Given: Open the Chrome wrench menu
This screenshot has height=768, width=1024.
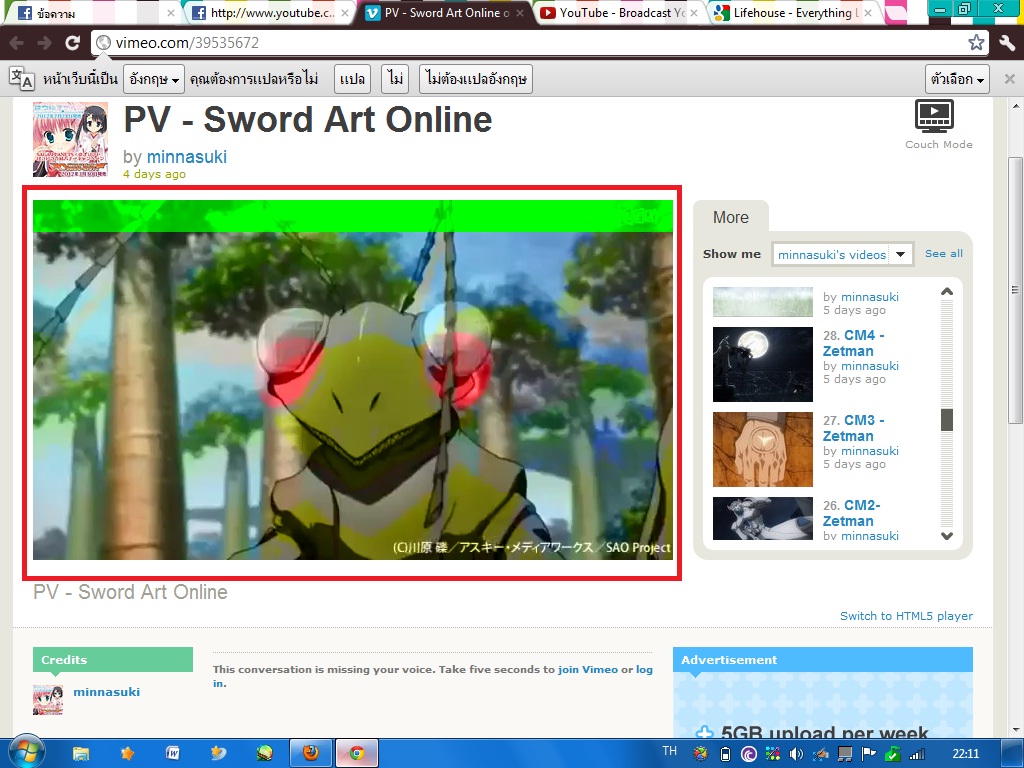Looking at the screenshot, I should tap(1006, 43).
